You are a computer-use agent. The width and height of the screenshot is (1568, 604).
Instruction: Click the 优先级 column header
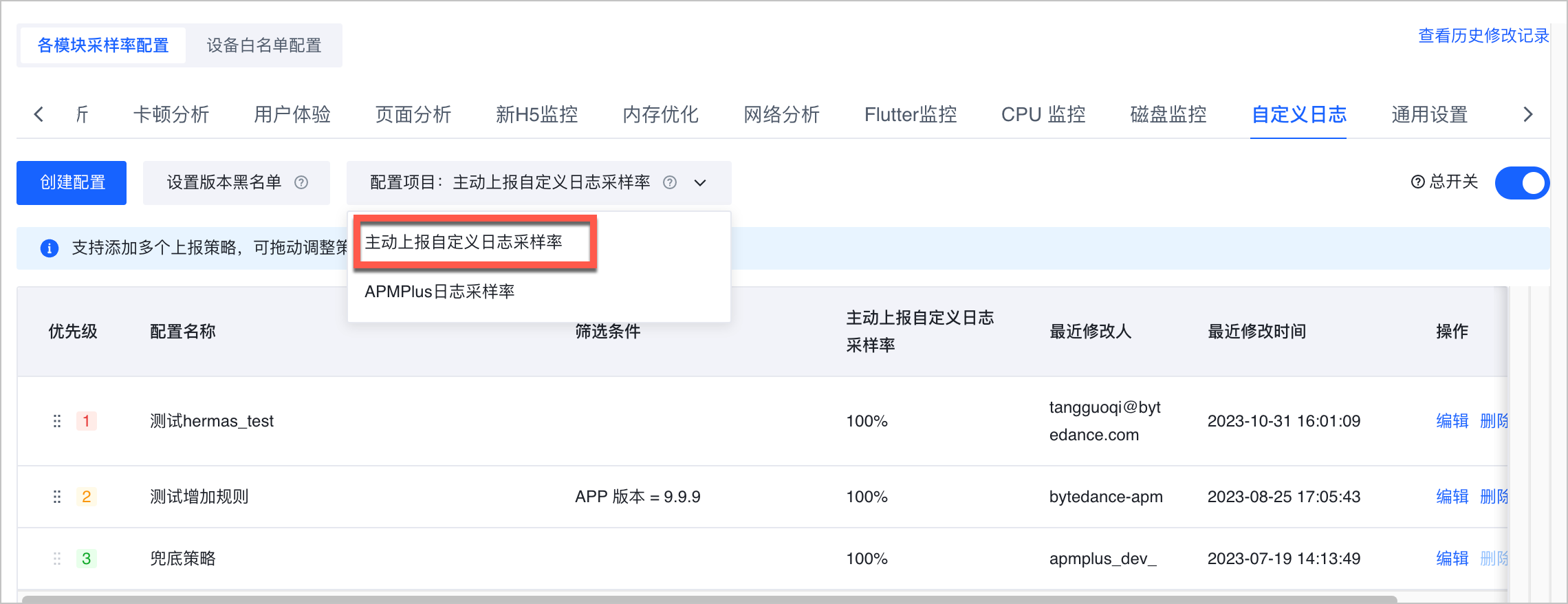(x=73, y=332)
